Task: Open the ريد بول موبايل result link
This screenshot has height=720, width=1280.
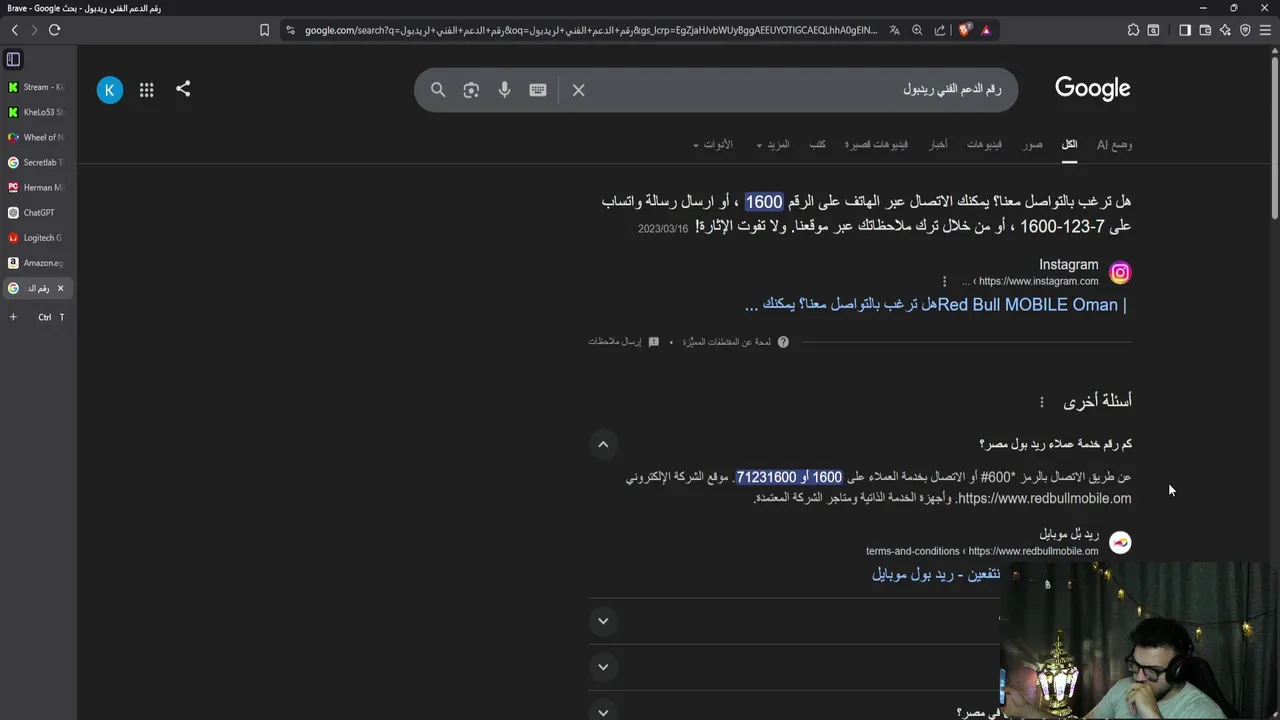Action: click(936, 574)
